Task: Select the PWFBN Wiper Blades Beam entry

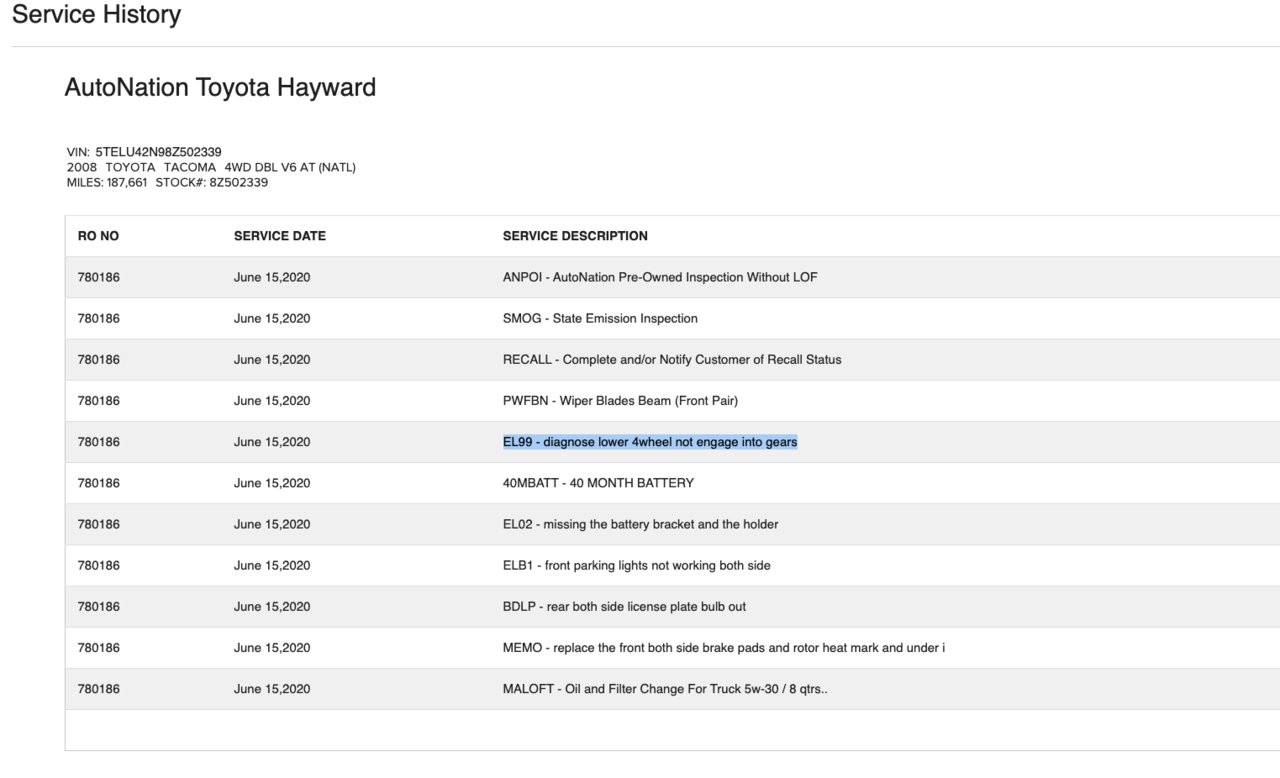Action: click(x=620, y=400)
